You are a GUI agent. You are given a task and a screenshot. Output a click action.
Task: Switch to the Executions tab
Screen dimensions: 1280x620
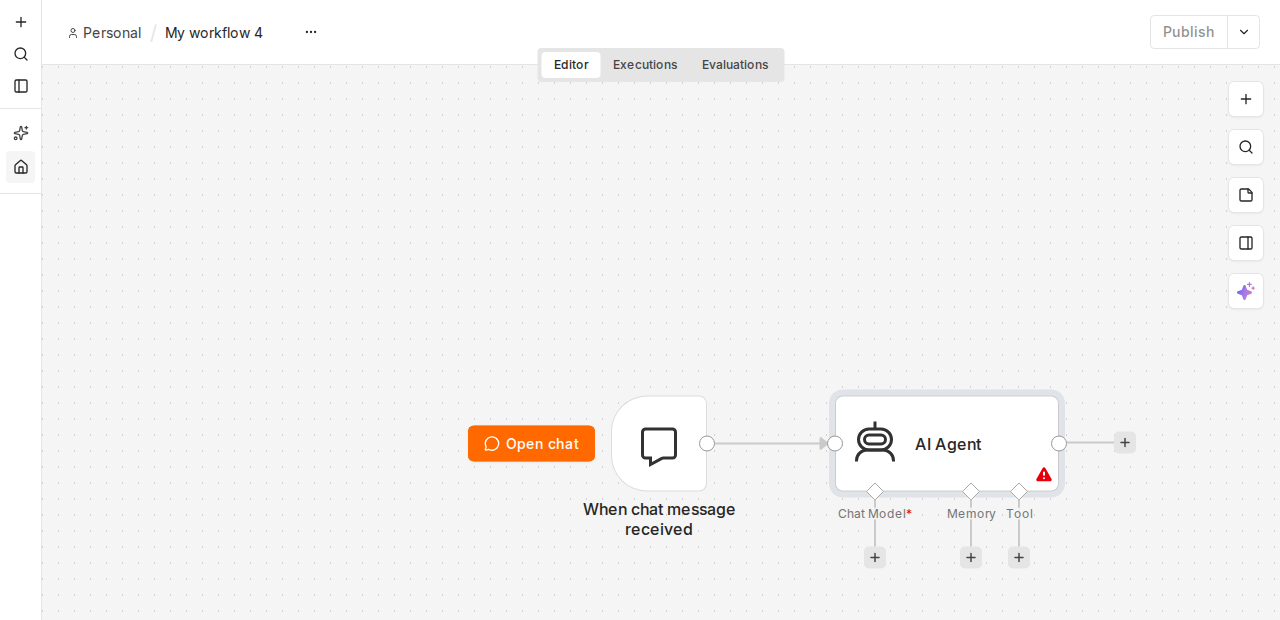[x=645, y=65]
